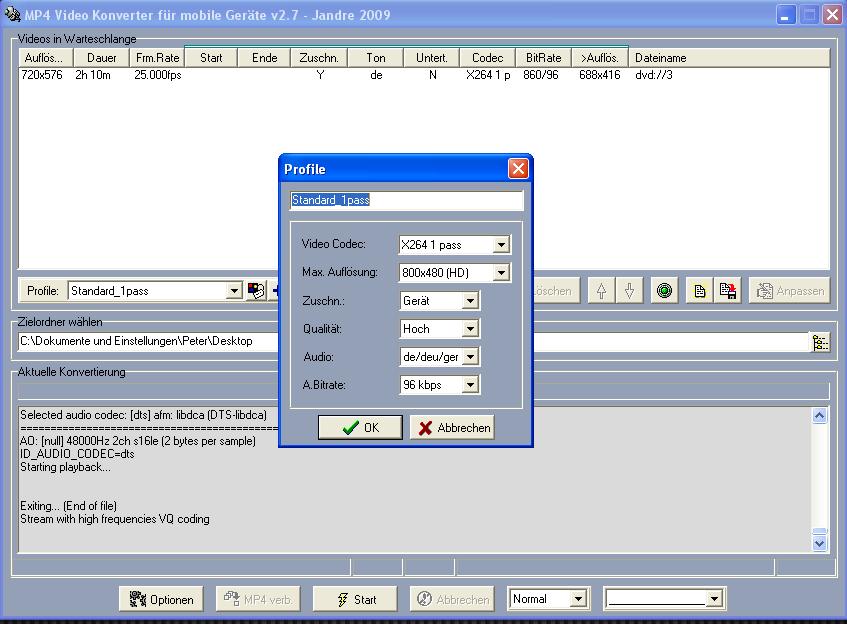Click the log line "Exiting... (End of file)"
This screenshot has width=847, height=624.
[x=69, y=506]
